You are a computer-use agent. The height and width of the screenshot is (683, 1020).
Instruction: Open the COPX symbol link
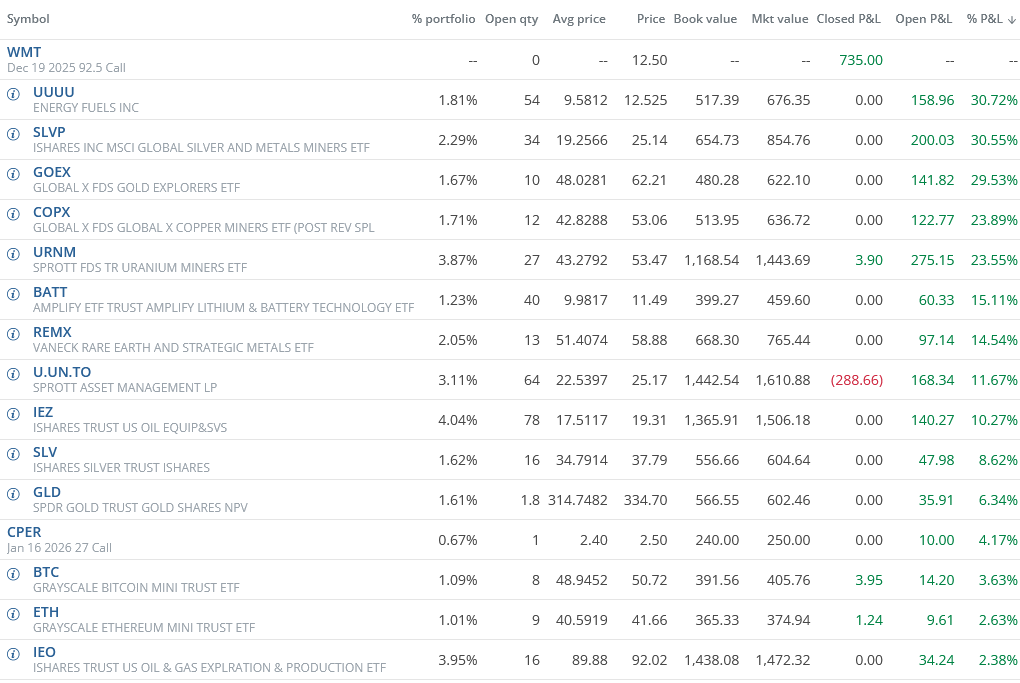[51, 212]
